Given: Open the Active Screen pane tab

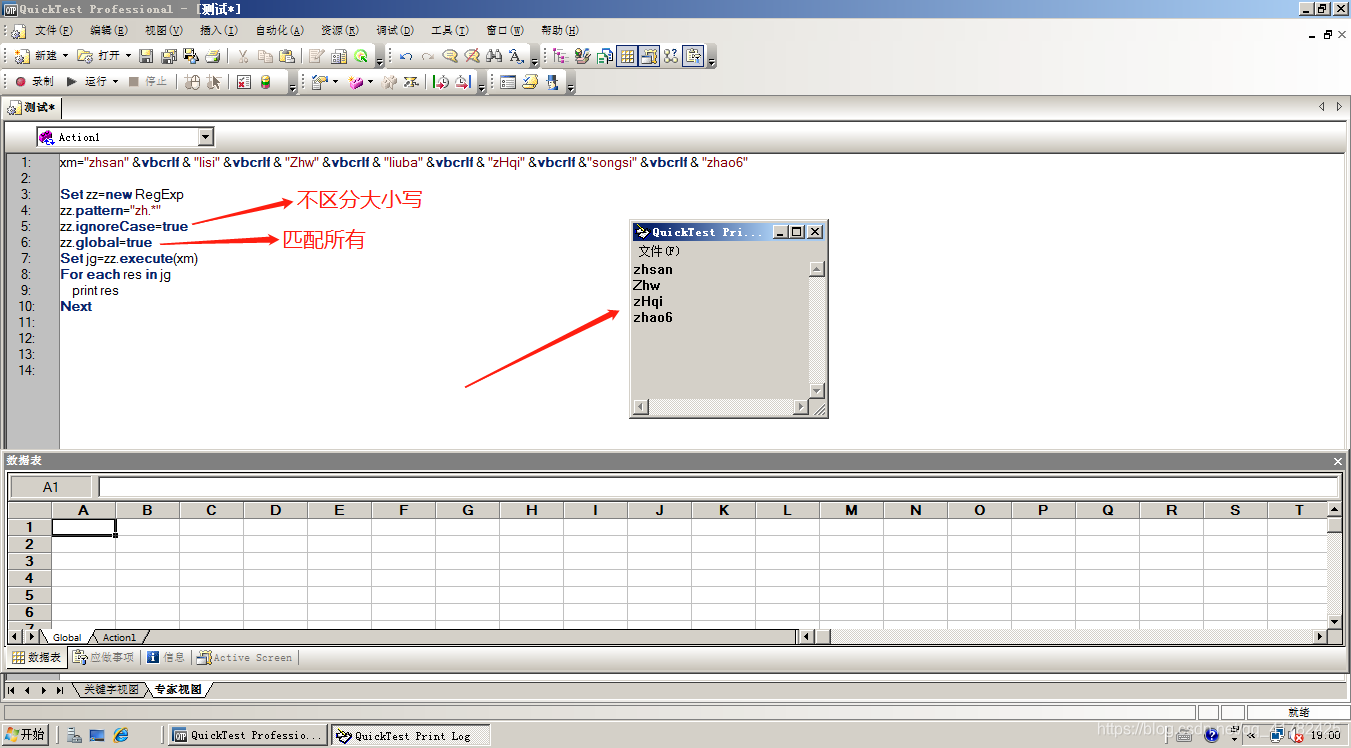Looking at the screenshot, I should pyautogui.click(x=245, y=657).
